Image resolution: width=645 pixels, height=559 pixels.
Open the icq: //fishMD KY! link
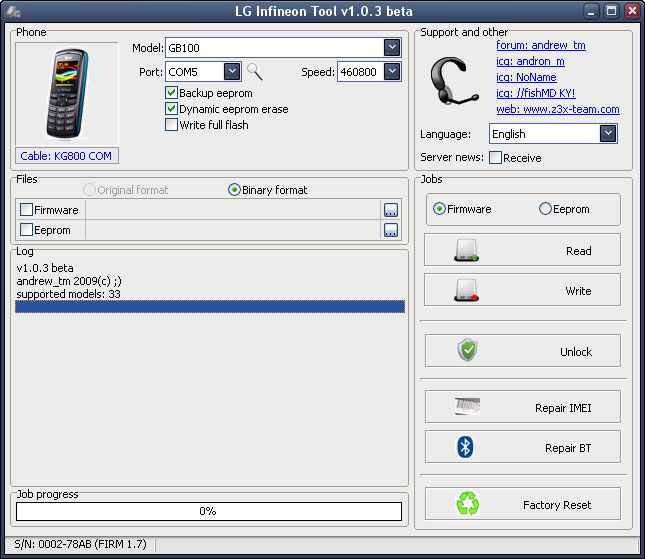pyautogui.click(x=536, y=93)
